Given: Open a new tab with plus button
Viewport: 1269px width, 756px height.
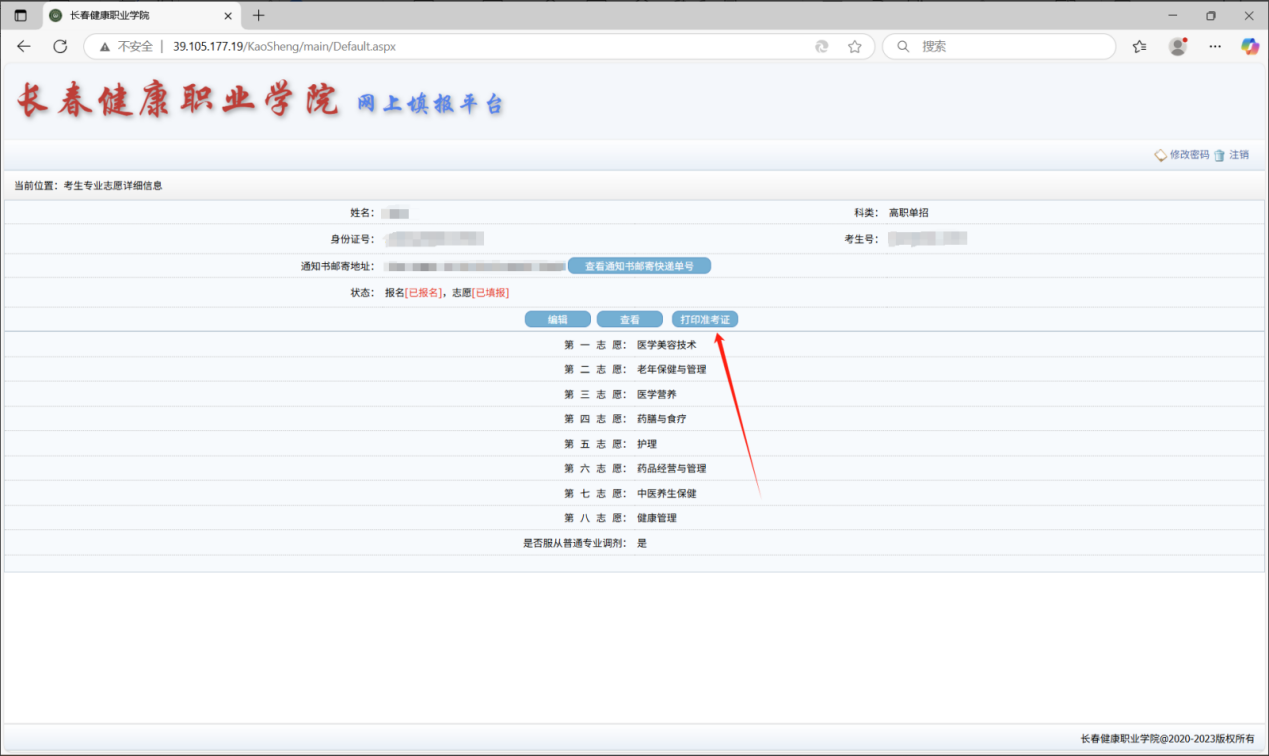Looking at the screenshot, I should pos(259,15).
